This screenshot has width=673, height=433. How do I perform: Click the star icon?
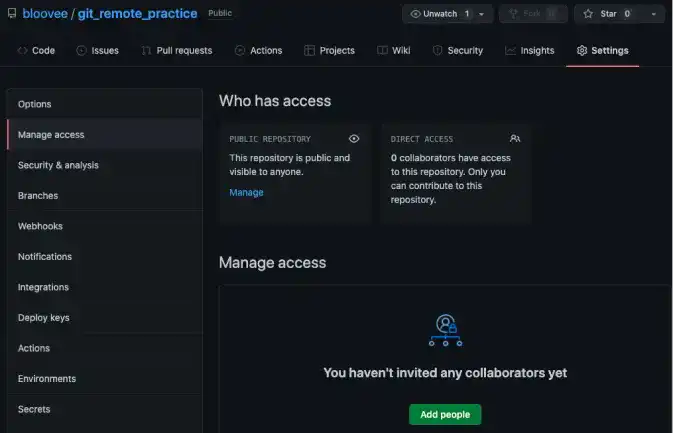[588, 14]
